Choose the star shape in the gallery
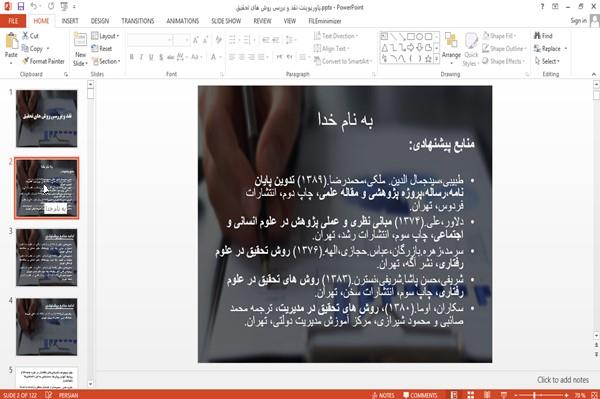Screen dimensions: 600x399 [428, 59]
